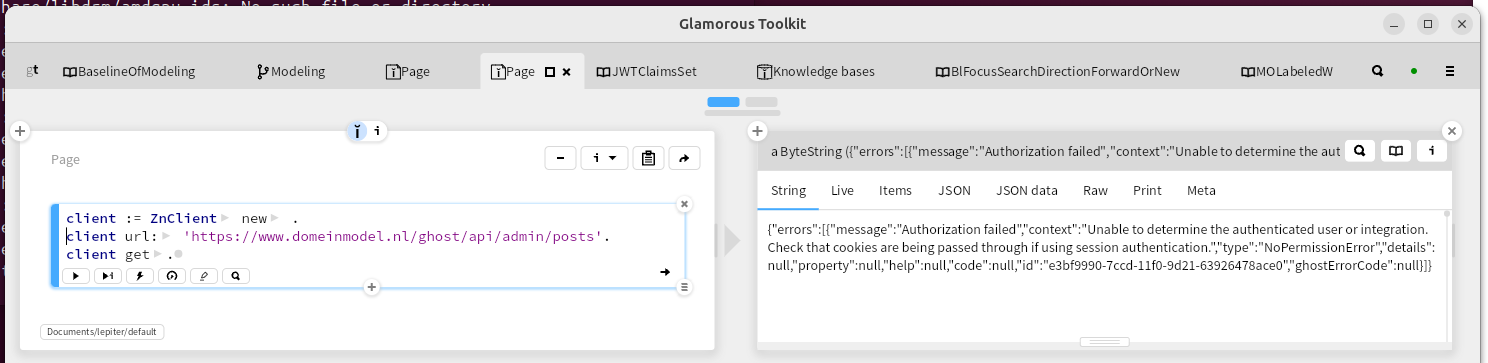
Task: Click the play-and-inspect snippet button
Action: 107,275
